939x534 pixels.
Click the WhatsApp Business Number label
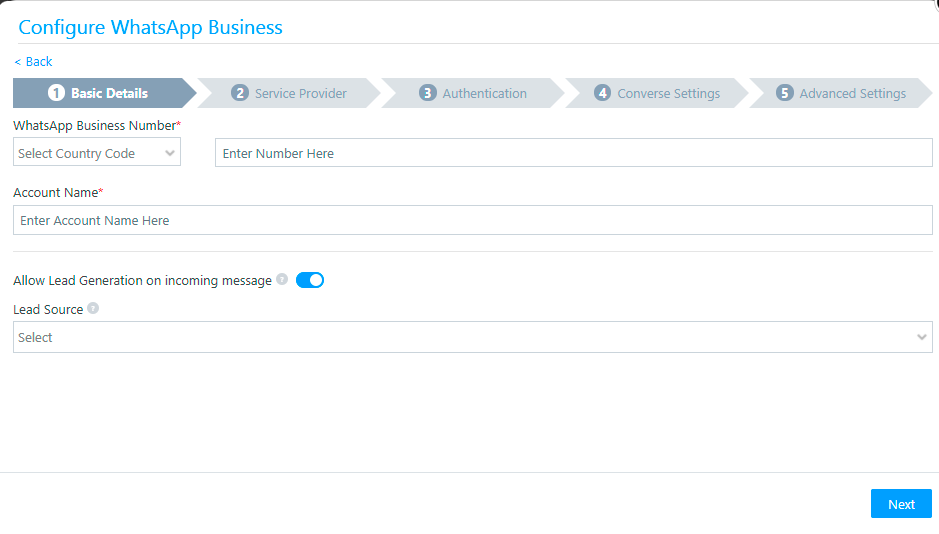tap(97, 126)
